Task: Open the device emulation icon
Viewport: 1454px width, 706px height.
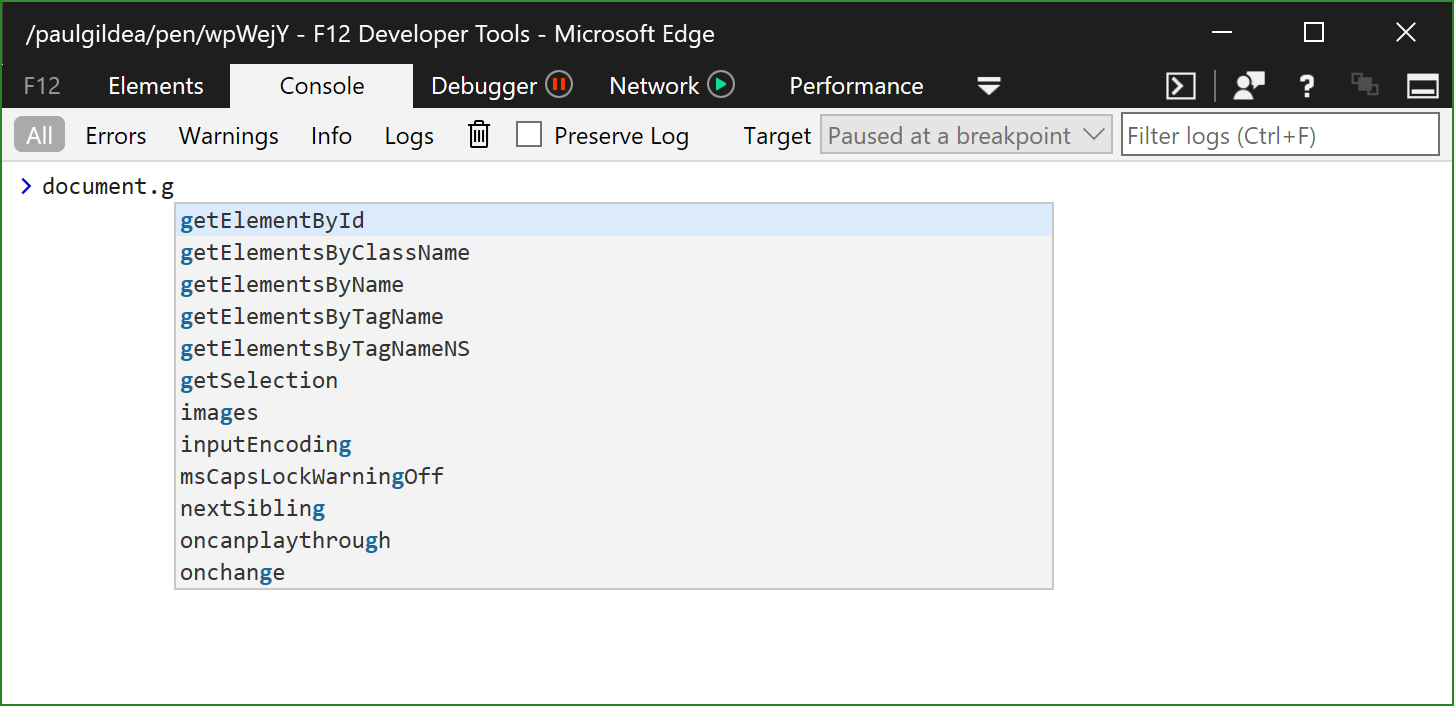Action: [1364, 86]
